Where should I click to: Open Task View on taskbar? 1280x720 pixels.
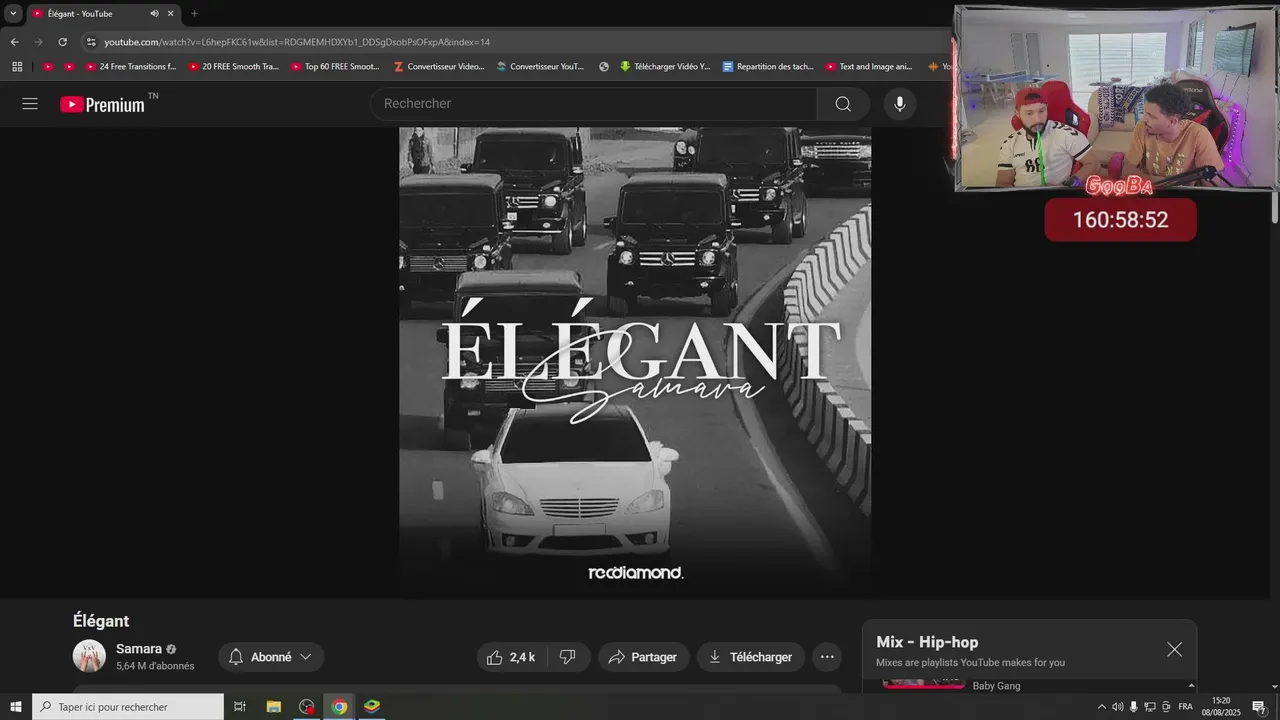tap(240, 707)
